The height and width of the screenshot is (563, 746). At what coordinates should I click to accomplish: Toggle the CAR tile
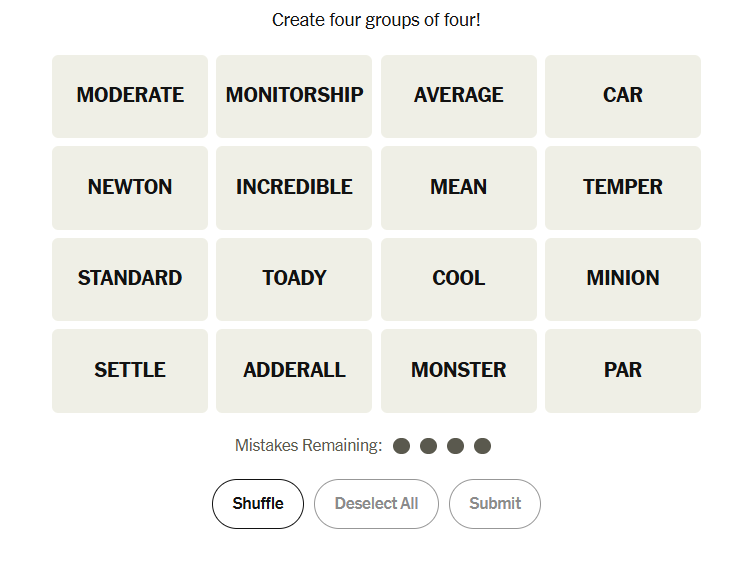[x=623, y=96]
